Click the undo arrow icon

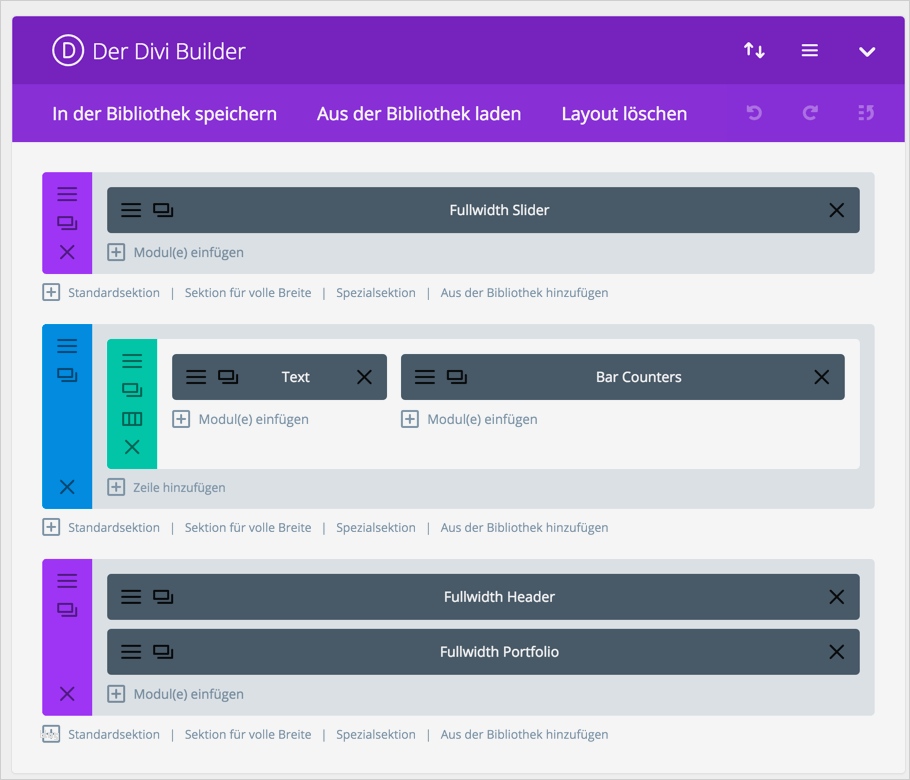tap(754, 113)
